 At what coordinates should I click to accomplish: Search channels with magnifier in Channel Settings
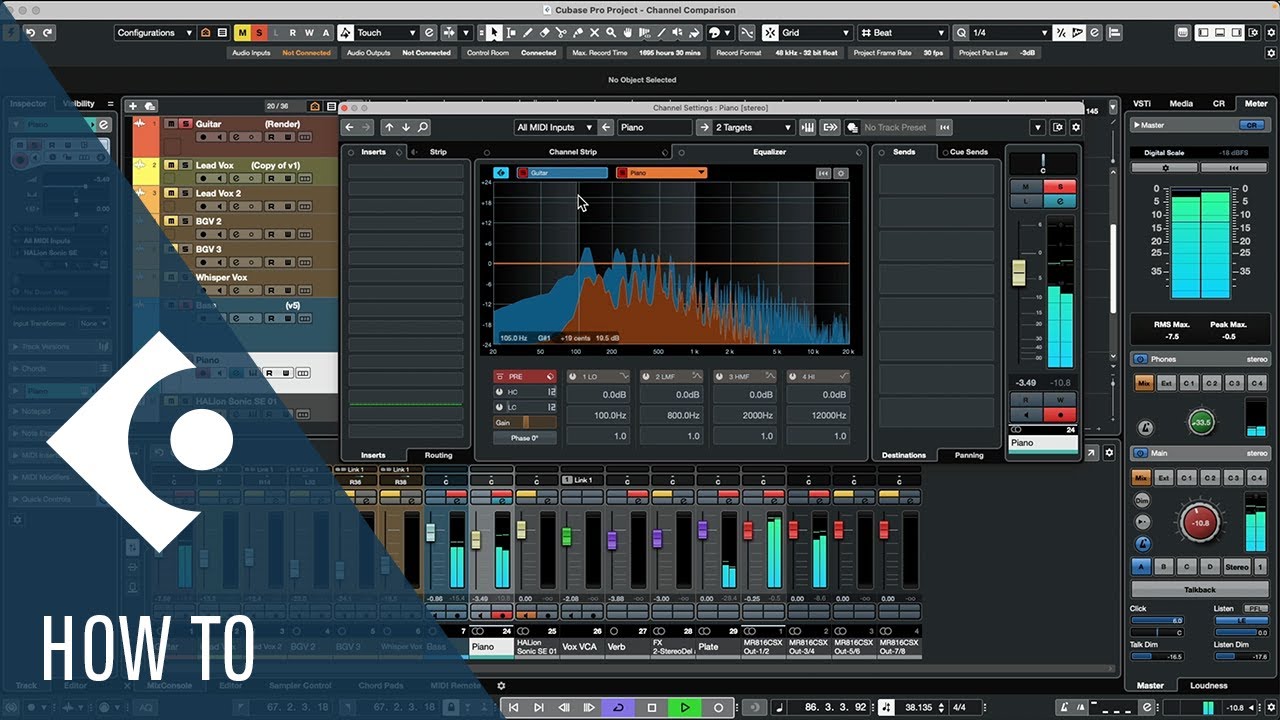(423, 127)
